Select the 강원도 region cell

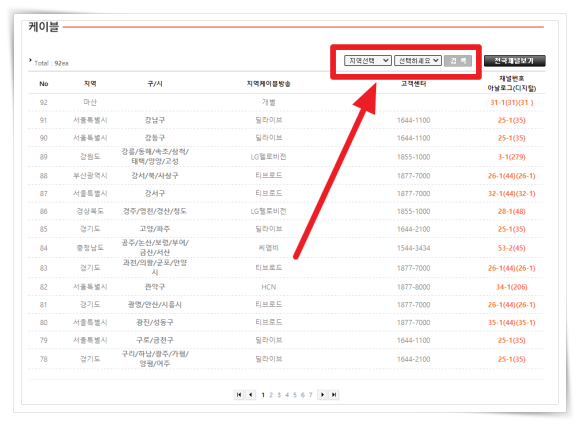[90, 157]
